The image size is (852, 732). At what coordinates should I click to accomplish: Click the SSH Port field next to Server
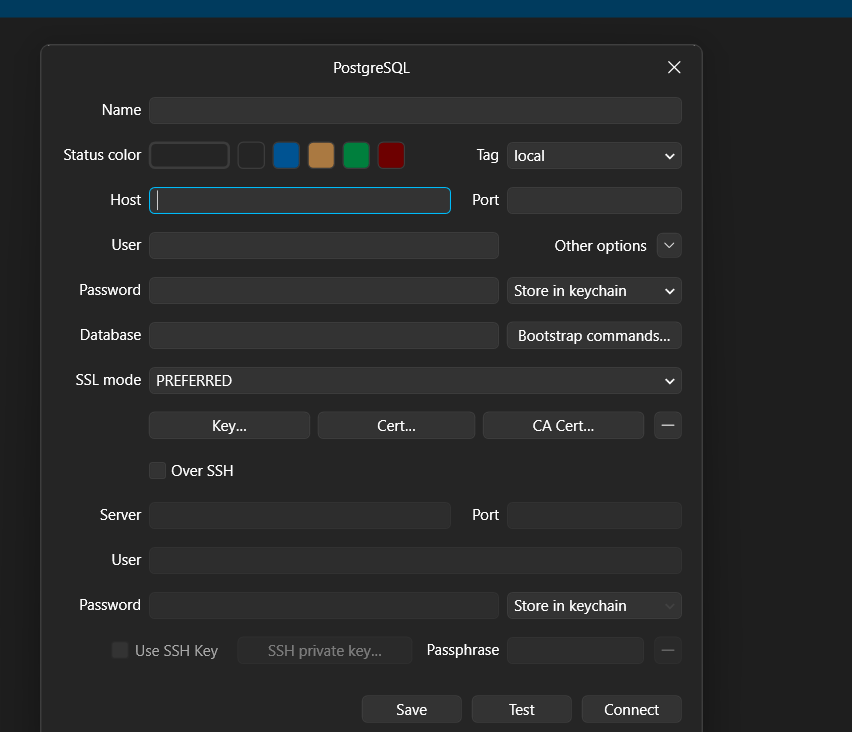(594, 515)
